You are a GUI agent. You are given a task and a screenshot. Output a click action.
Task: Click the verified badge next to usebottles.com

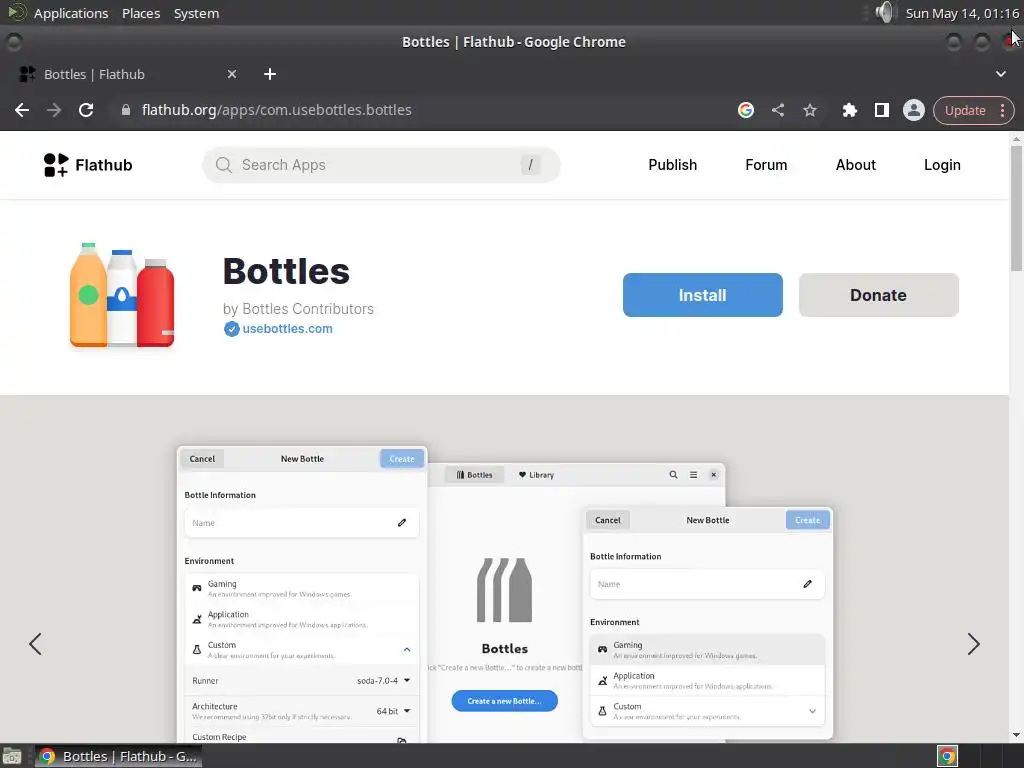coord(231,329)
